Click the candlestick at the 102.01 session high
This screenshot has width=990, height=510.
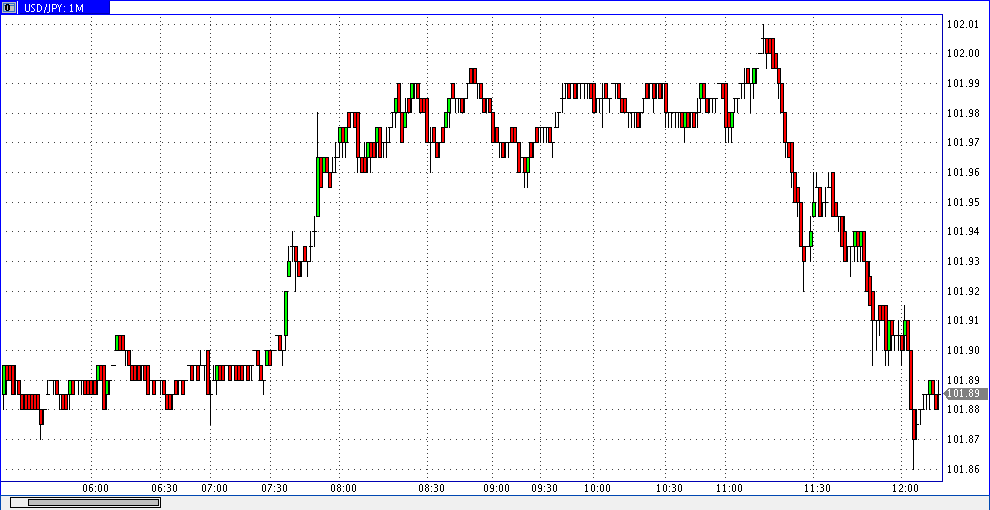tap(763, 39)
